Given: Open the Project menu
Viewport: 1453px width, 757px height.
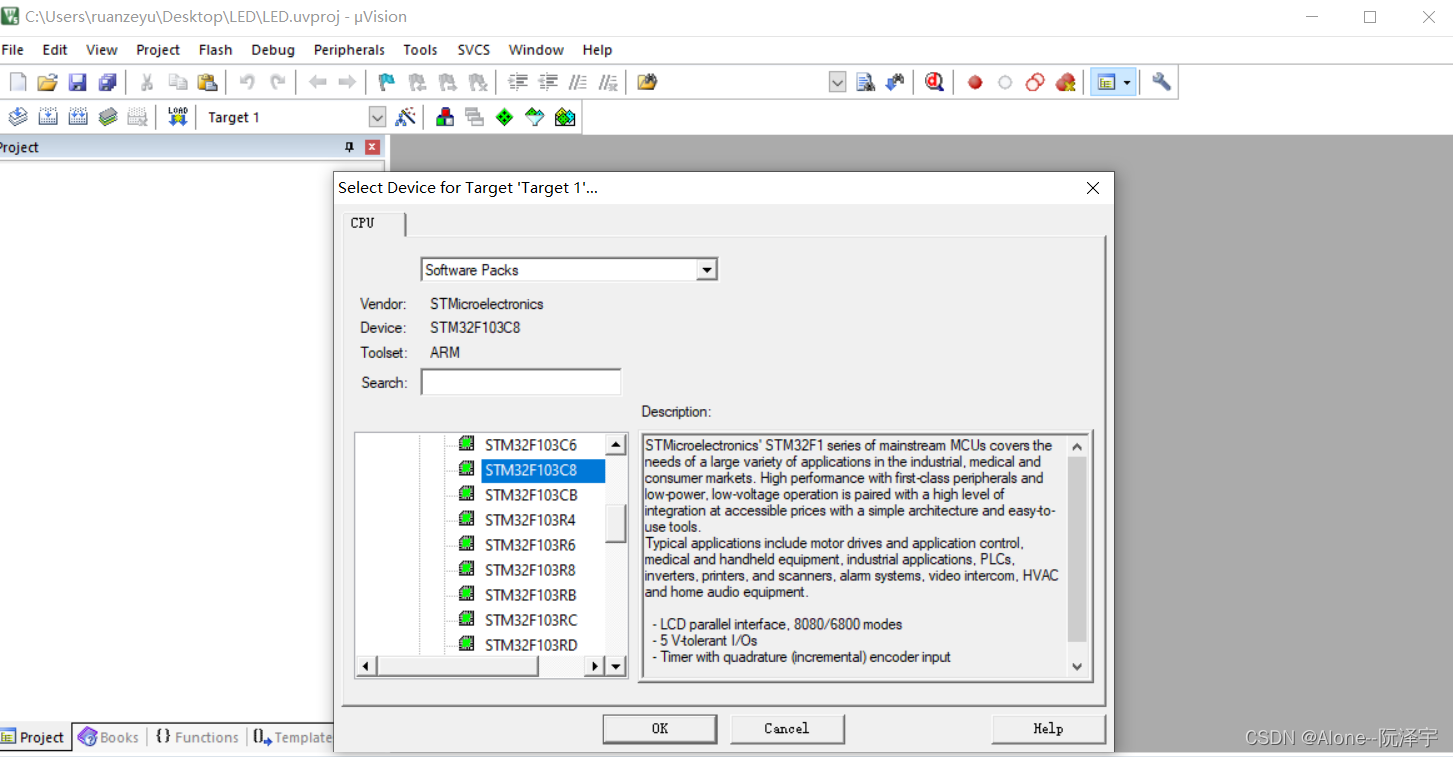Looking at the screenshot, I should click(158, 49).
